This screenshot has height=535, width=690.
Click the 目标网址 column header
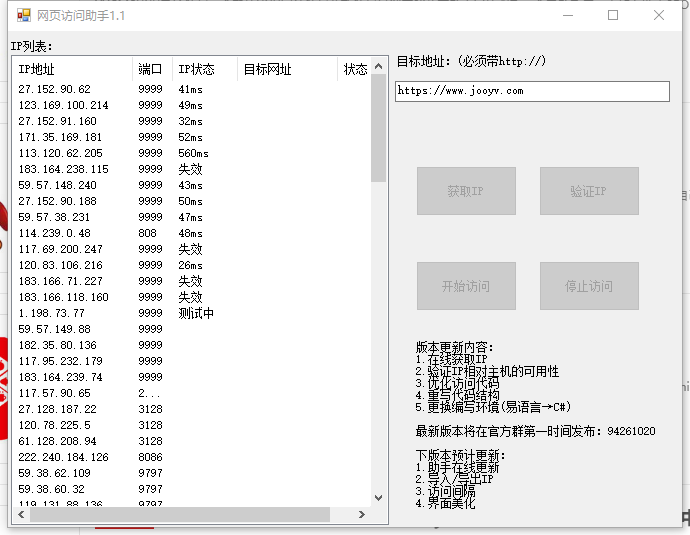(287, 69)
